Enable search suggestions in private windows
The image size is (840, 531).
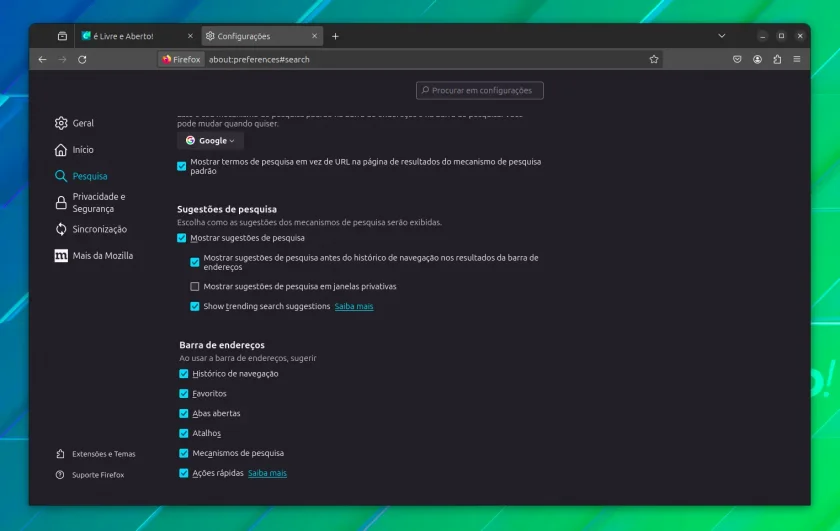coord(194,287)
